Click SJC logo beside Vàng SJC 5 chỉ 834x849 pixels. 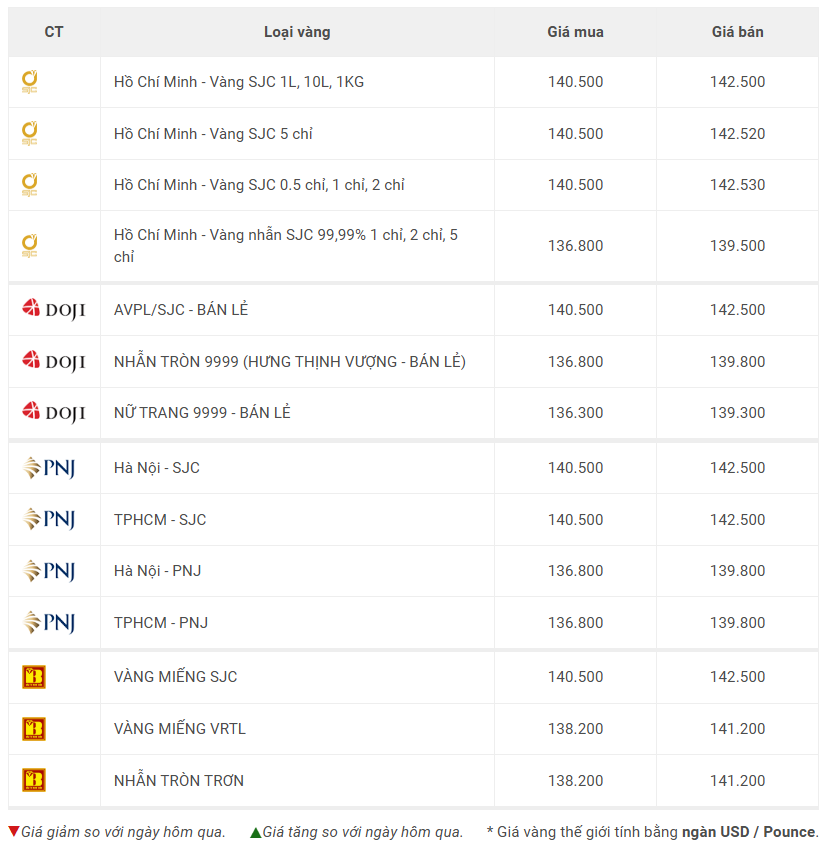click(x=30, y=134)
